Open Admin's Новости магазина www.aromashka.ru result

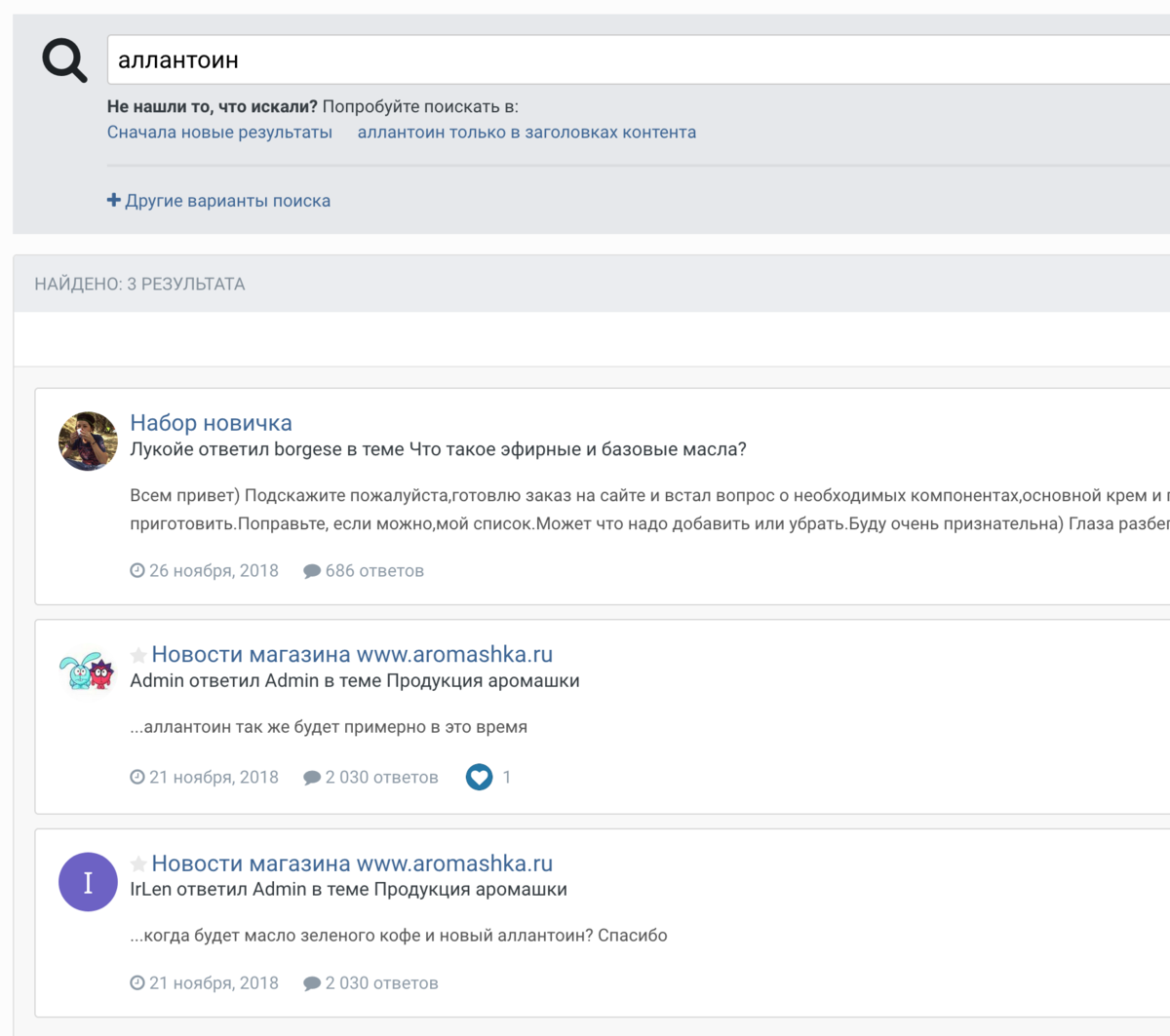pyautogui.click(x=352, y=655)
